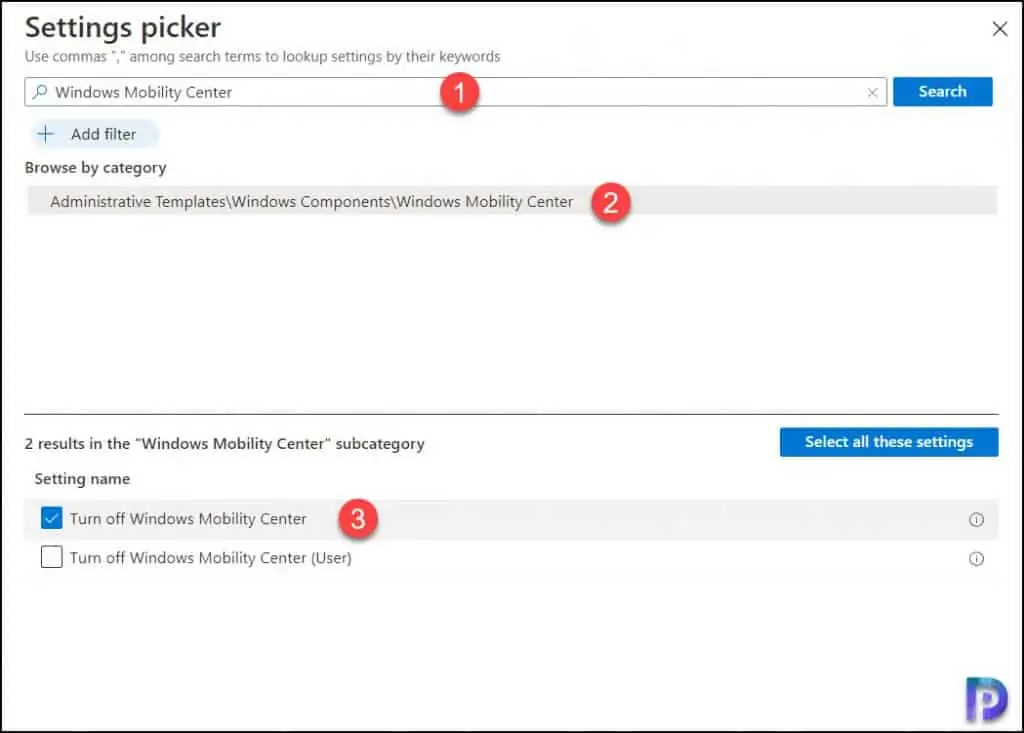Click the Setting name column header
The height and width of the screenshot is (733, 1024).
pyautogui.click(x=82, y=479)
